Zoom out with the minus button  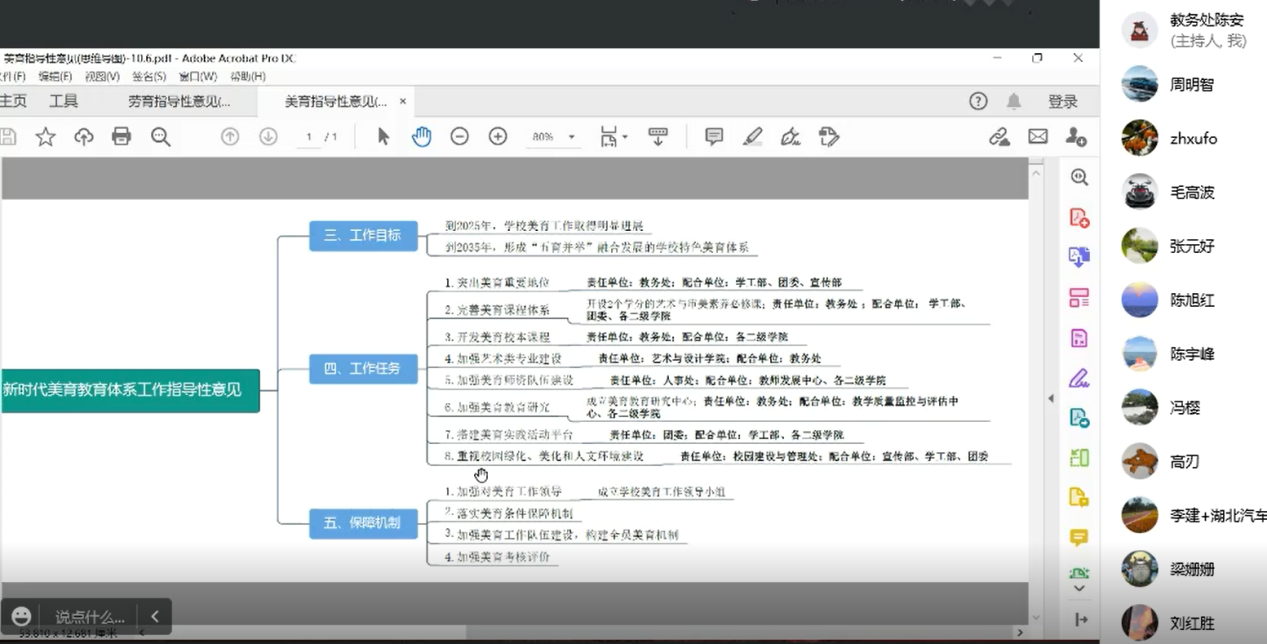[459, 137]
